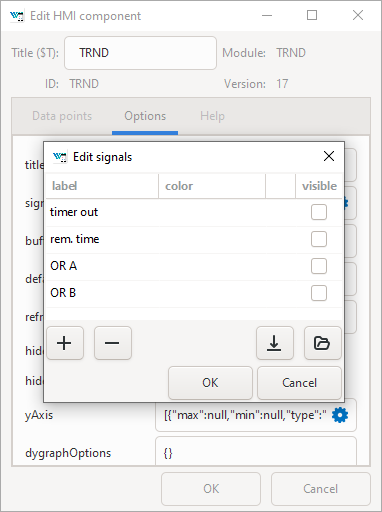Open the Help tab
Viewport: 382px width, 512px height.
pyautogui.click(x=212, y=116)
